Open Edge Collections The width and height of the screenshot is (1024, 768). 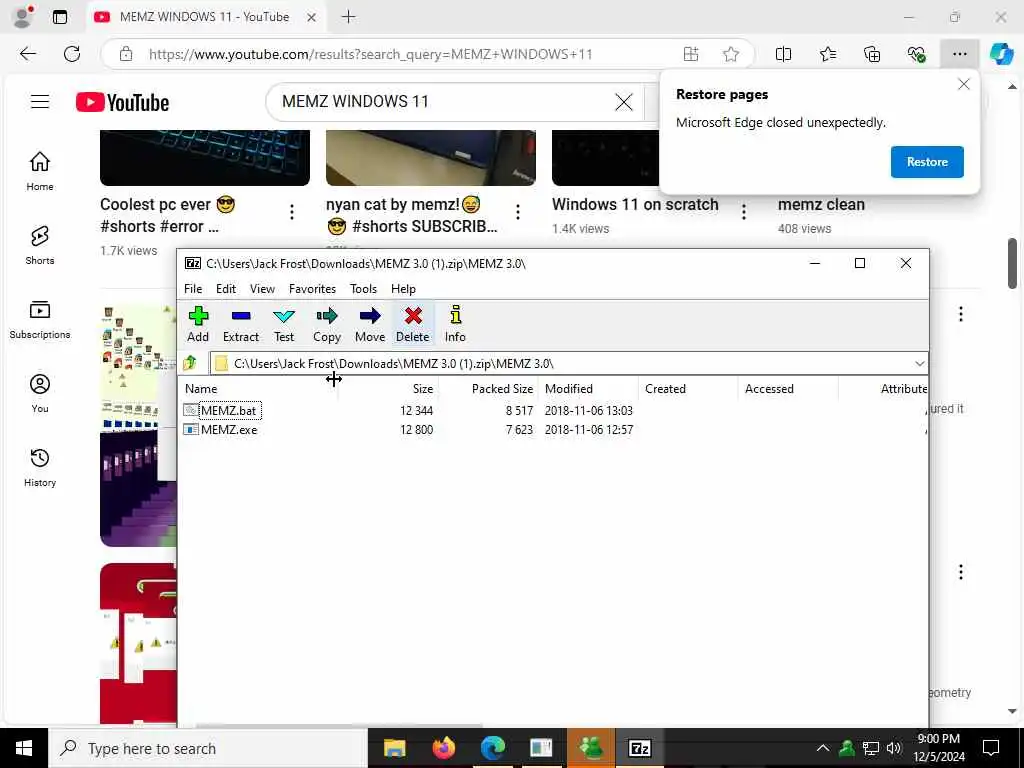[x=872, y=54]
